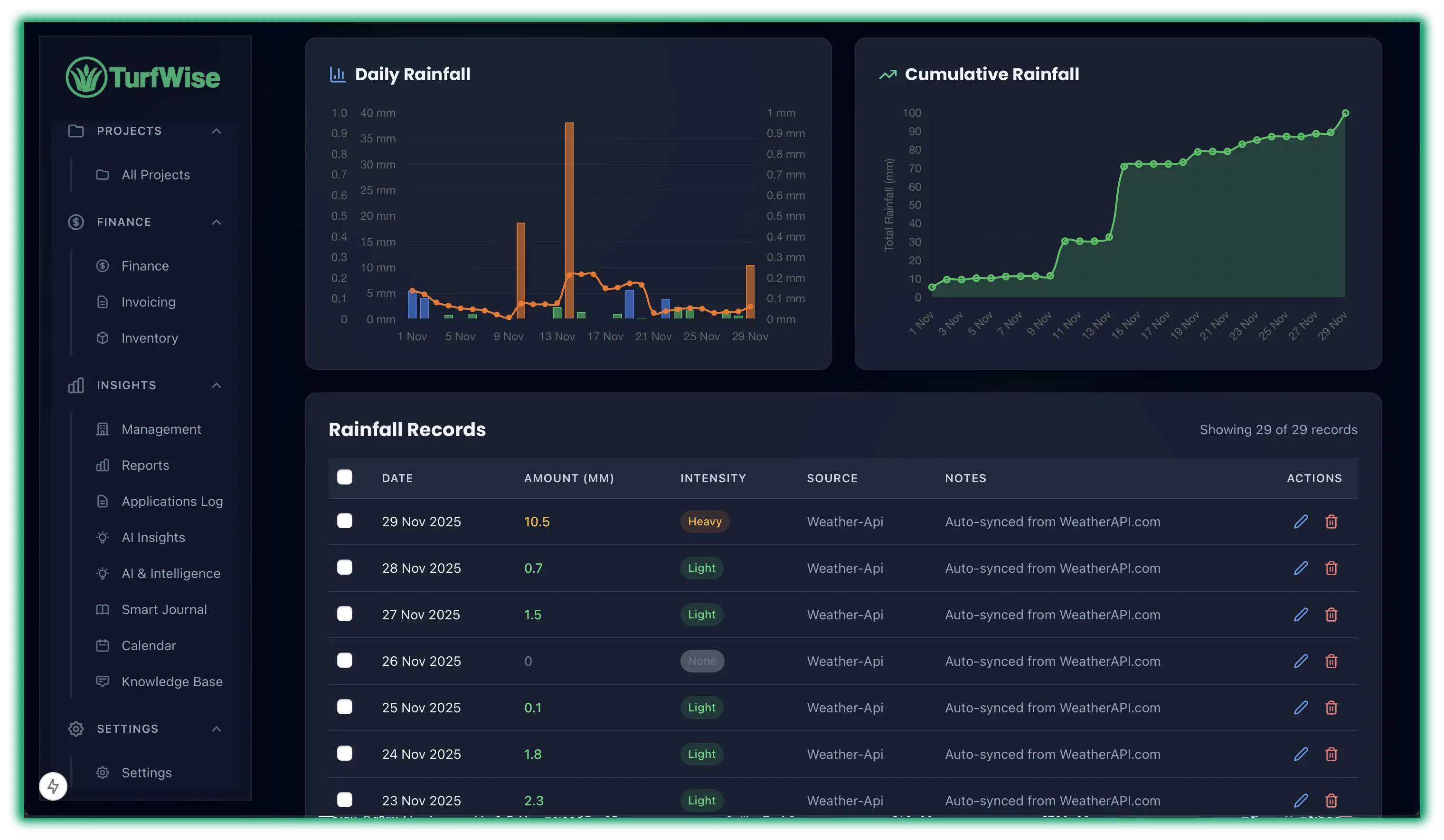Go to the Smart Journal page
1444x840 pixels.
coord(164,610)
